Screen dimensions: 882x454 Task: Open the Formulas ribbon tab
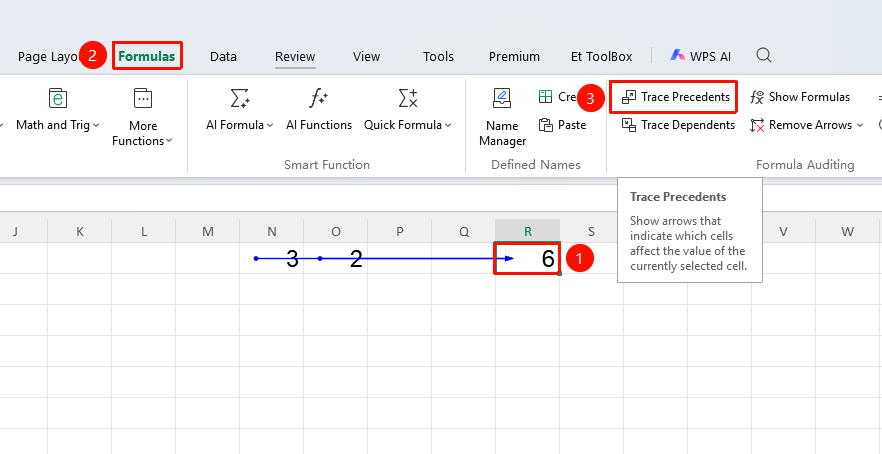tap(147, 56)
